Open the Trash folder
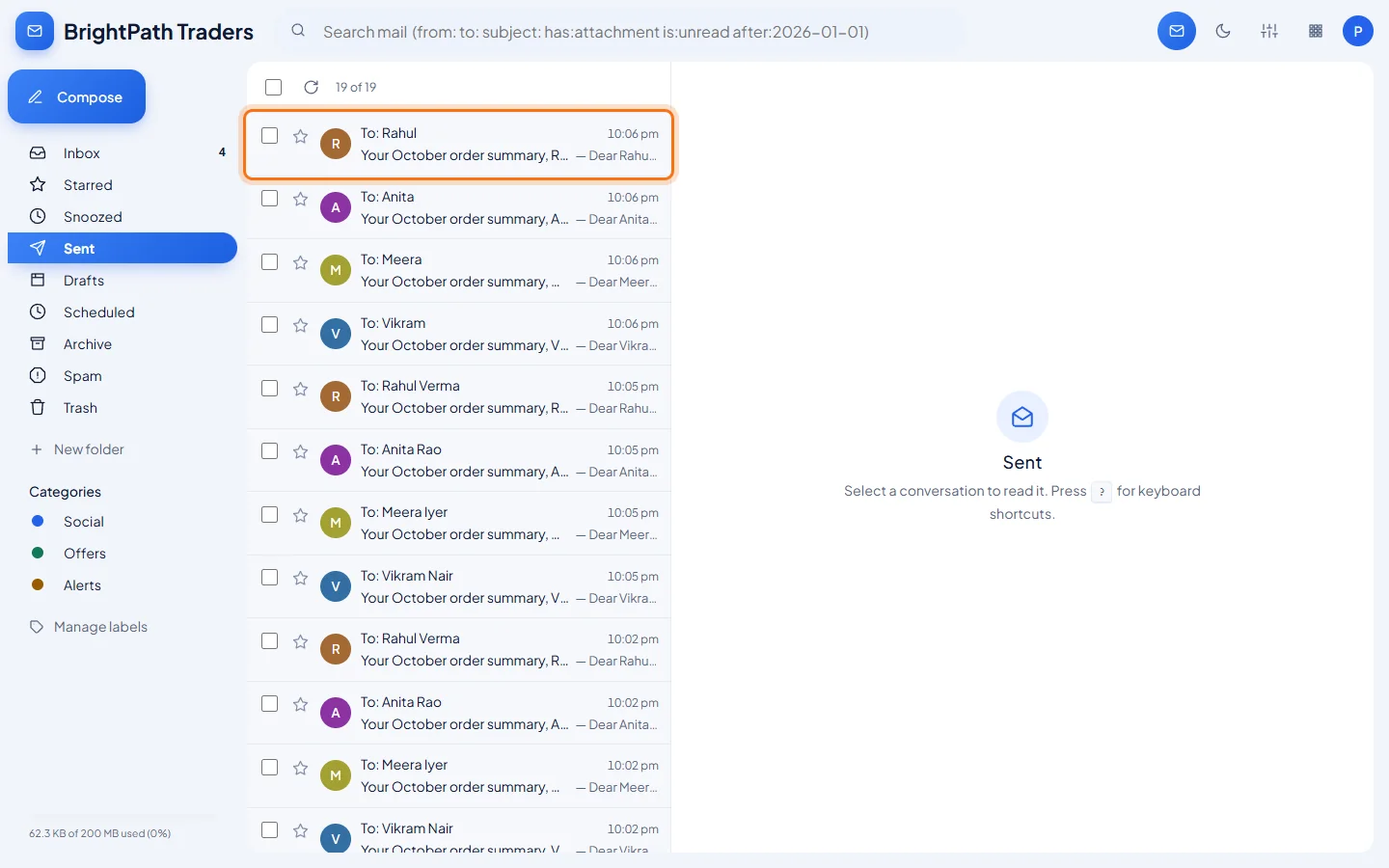This screenshot has height=868, width=1389. point(123,407)
